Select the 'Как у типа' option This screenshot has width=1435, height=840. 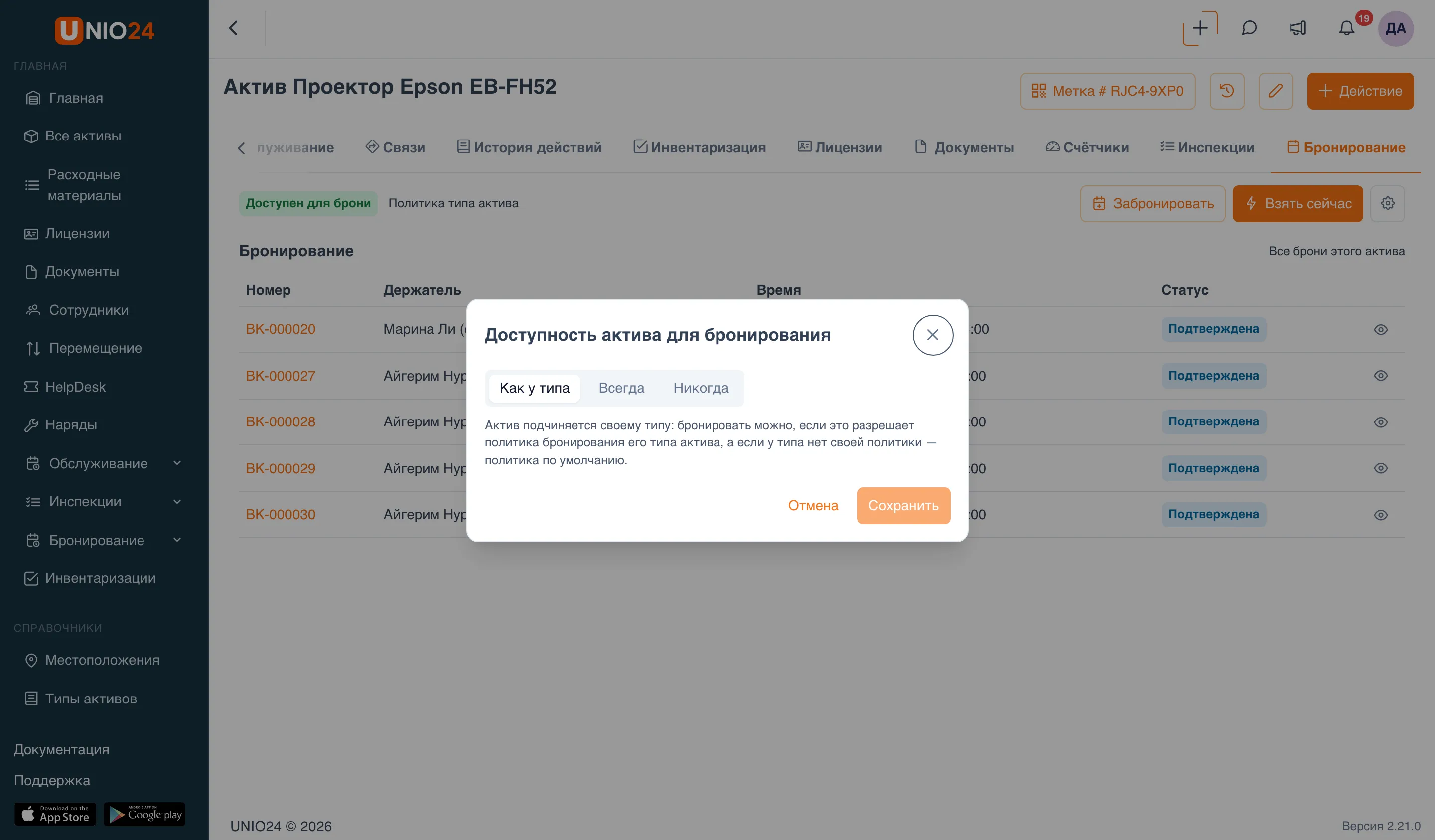[534, 388]
